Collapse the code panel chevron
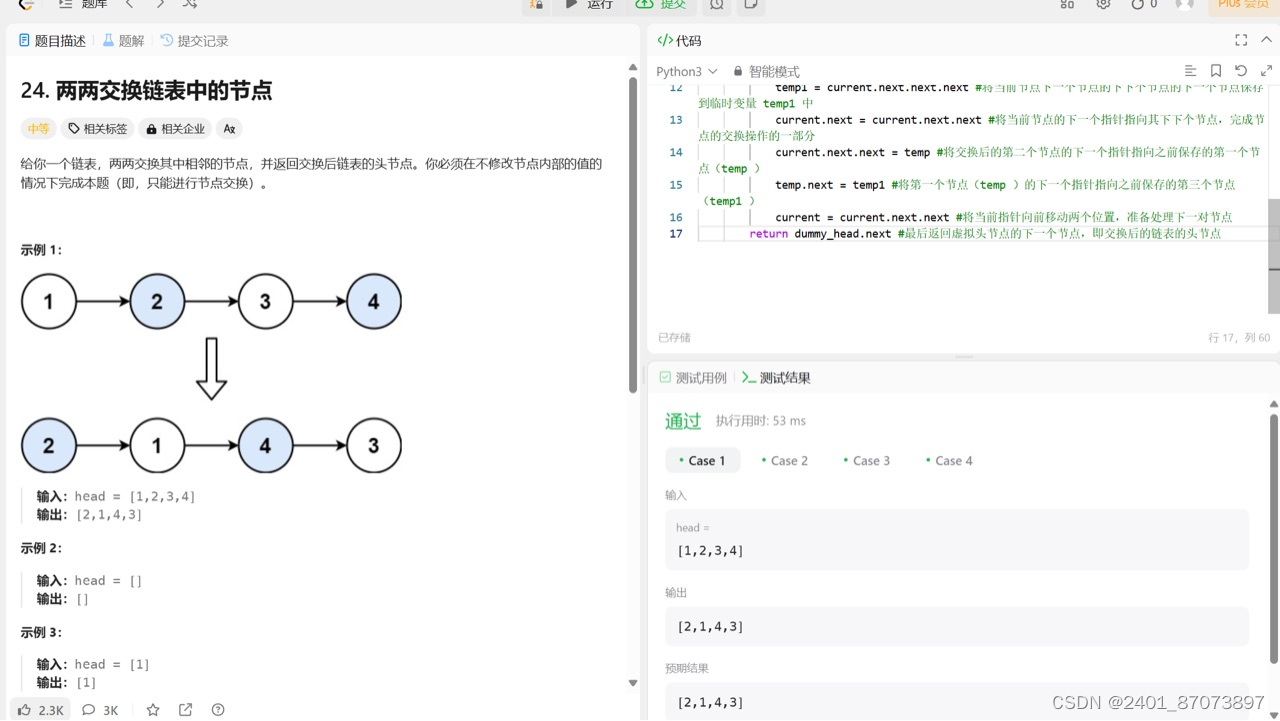1280x721 pixels. click(1267, 40)
